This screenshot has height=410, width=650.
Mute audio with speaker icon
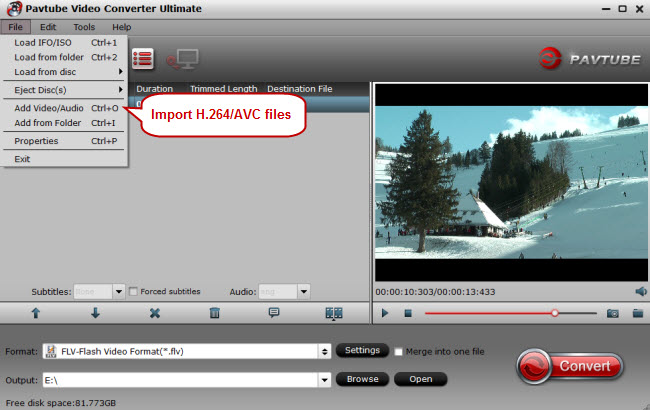pyautogui.click(x=641, y=291)
